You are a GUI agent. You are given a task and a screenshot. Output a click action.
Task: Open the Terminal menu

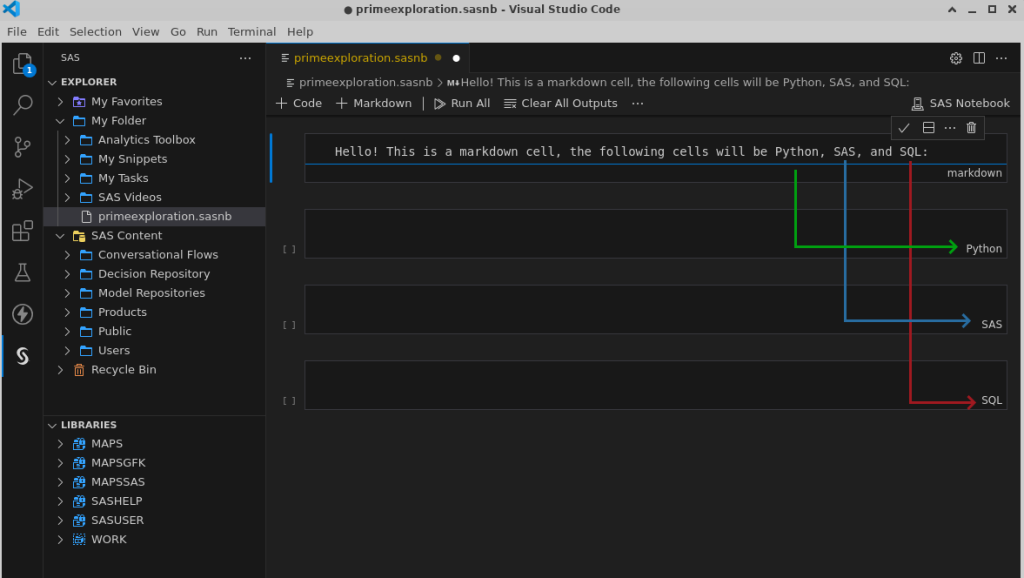[252, 32]
